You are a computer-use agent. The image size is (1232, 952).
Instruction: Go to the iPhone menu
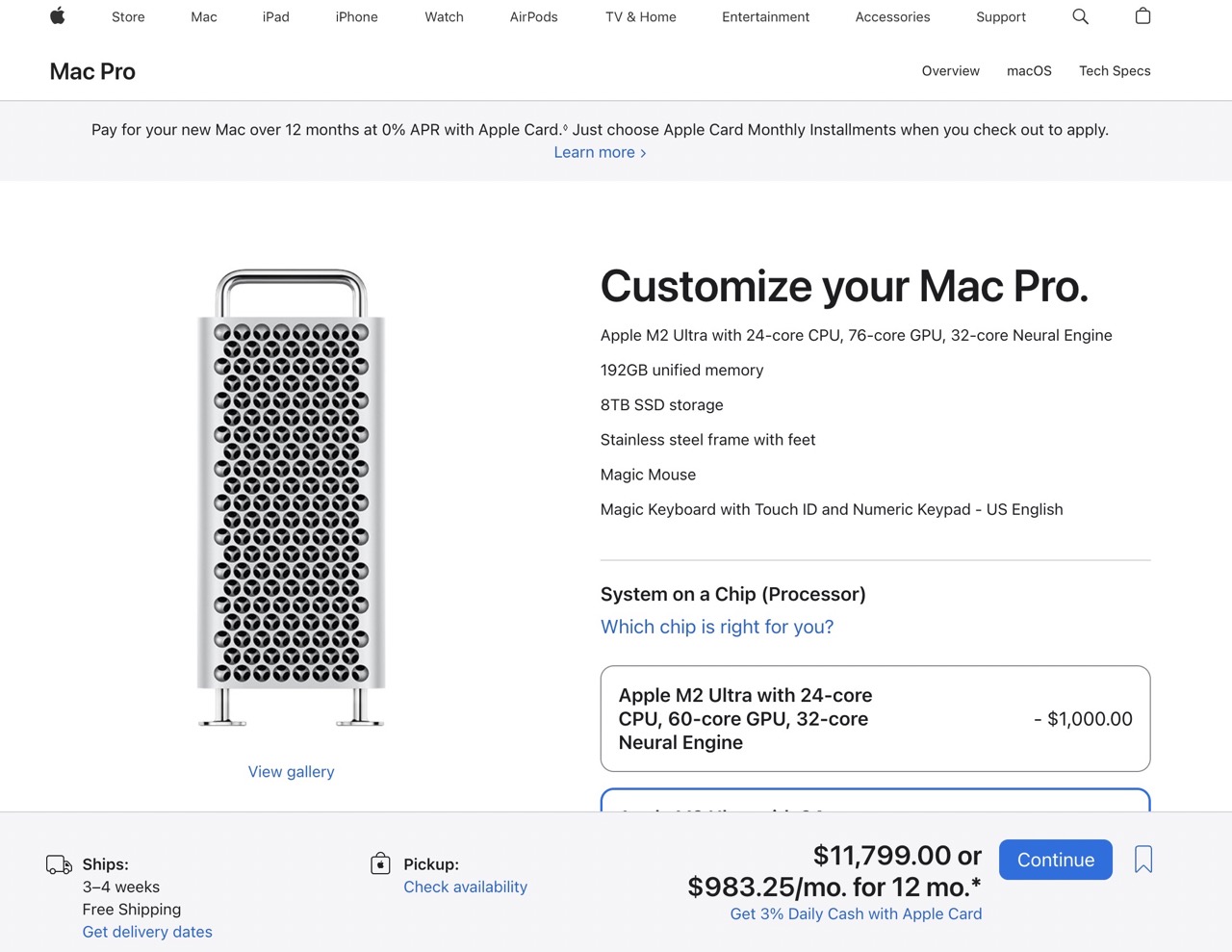356,17
